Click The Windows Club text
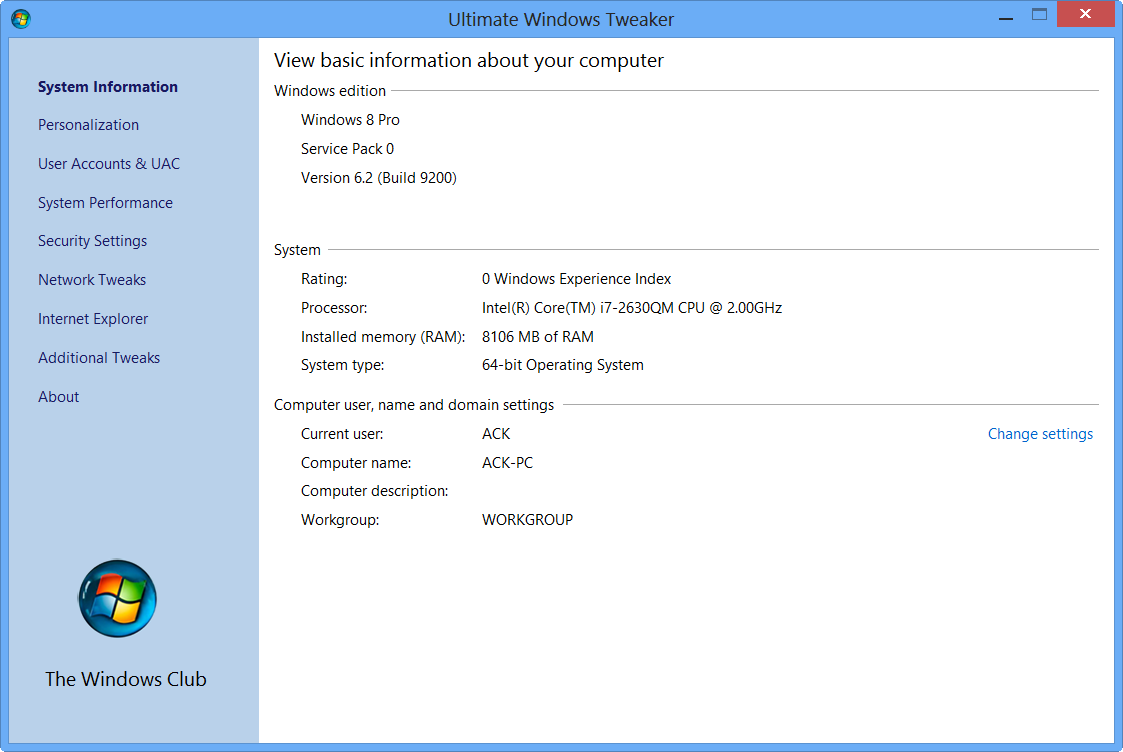 [x=125, y=679]
